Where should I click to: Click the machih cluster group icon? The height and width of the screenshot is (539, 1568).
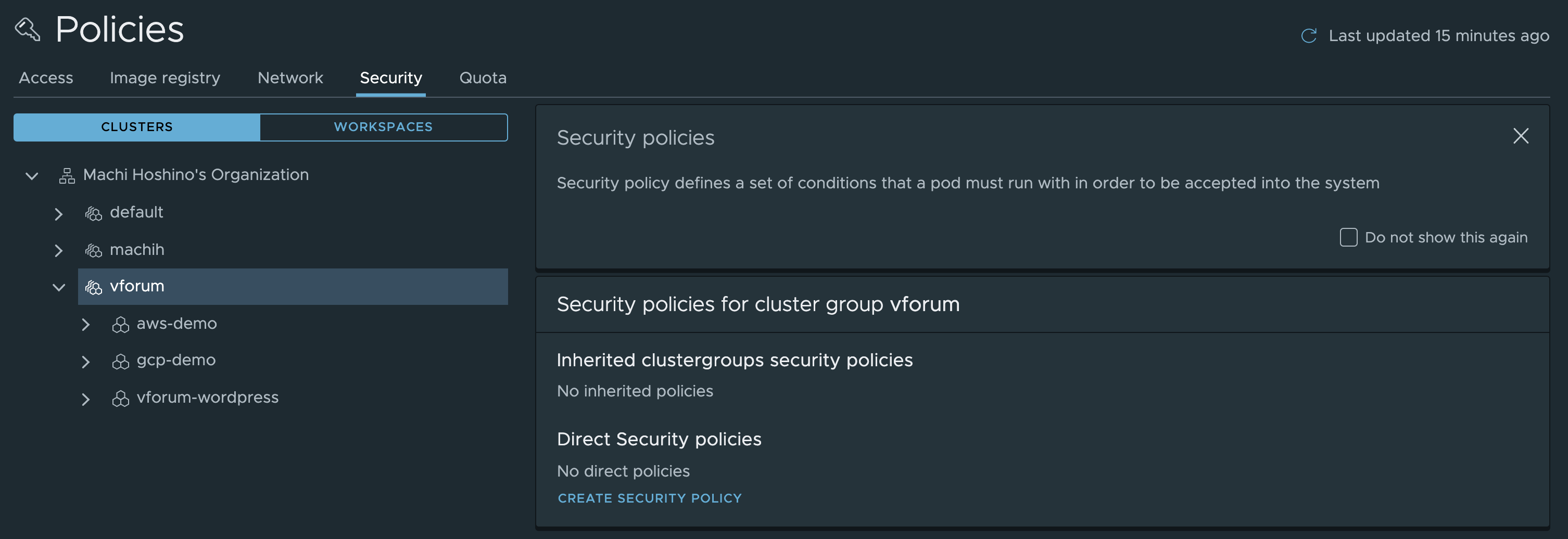pyautogui.click(x=93, y=251)
